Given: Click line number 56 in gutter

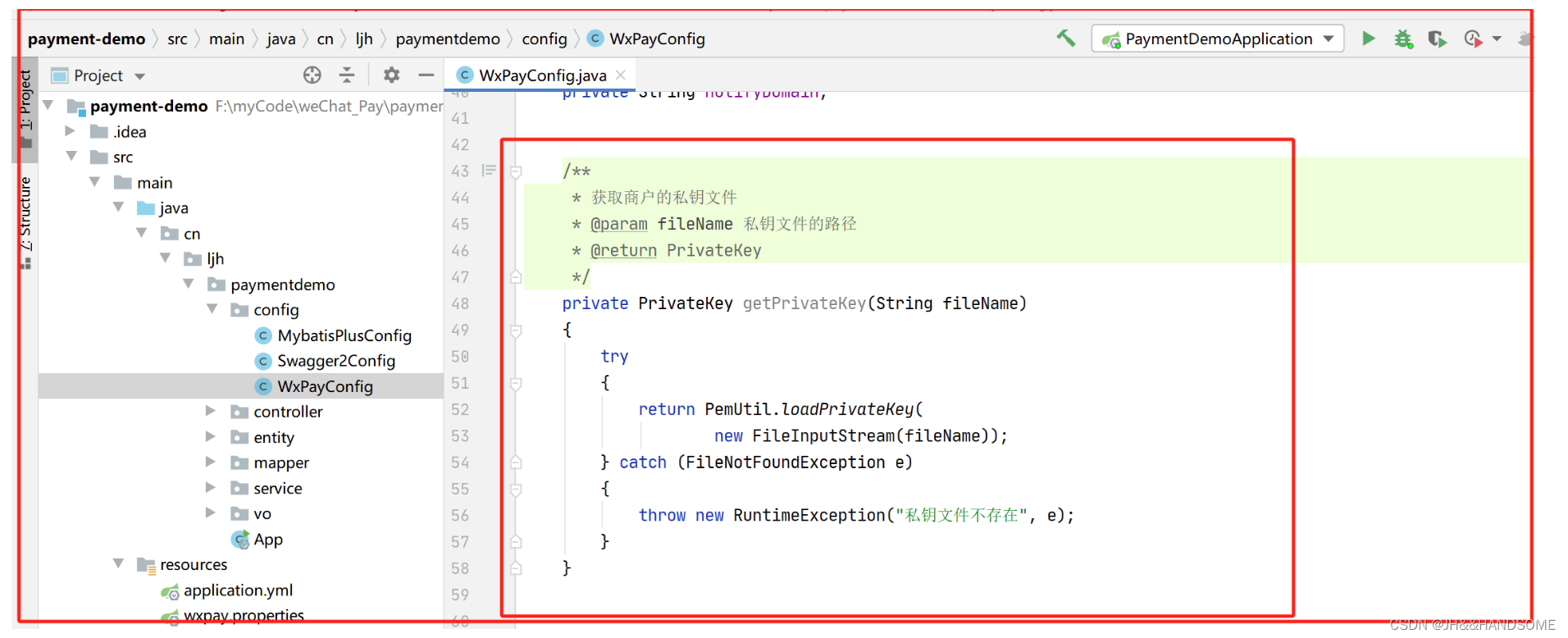Looking at the screenshot, I should click(x=460, y=515).
